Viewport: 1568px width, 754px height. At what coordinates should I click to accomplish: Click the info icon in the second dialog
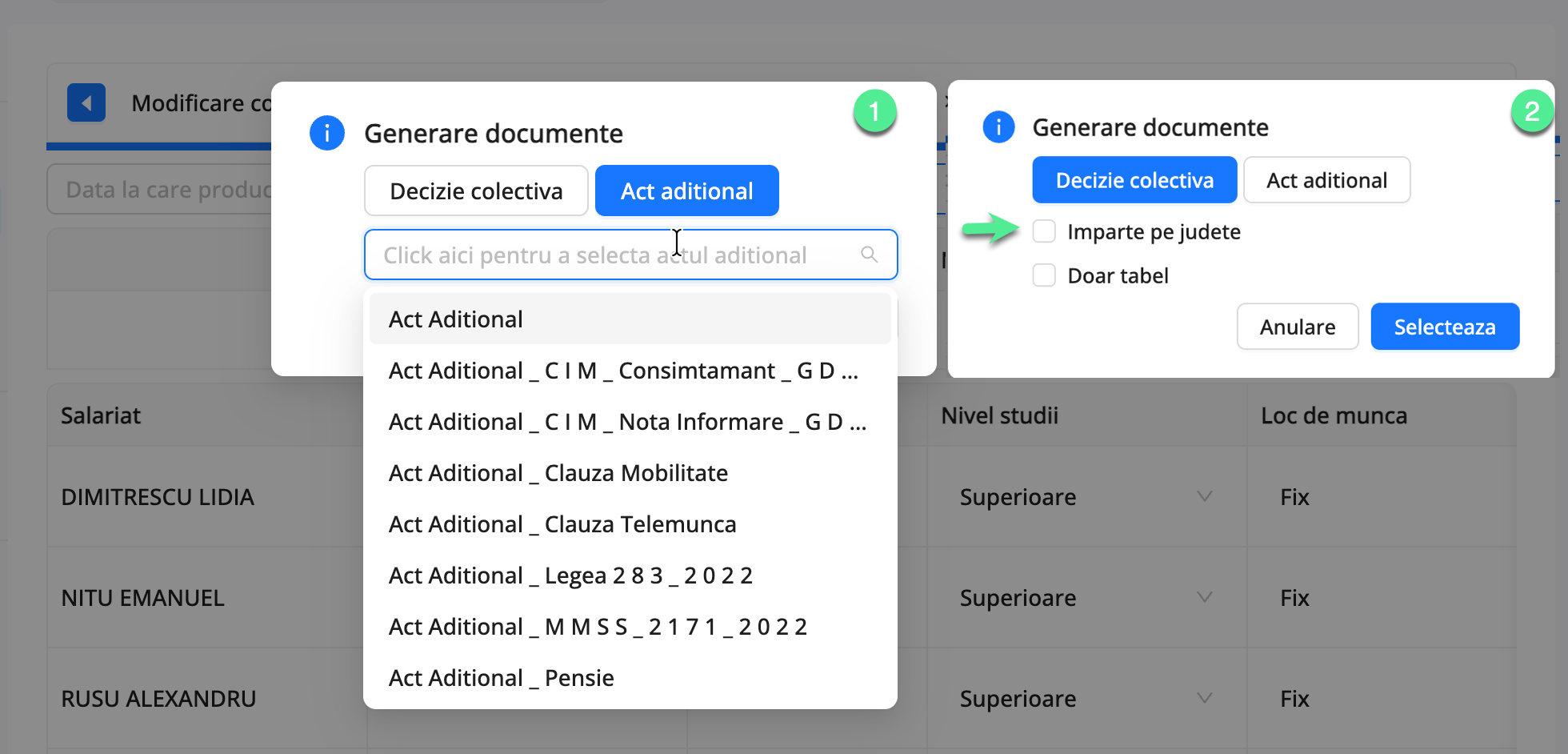tap(998, 126)
